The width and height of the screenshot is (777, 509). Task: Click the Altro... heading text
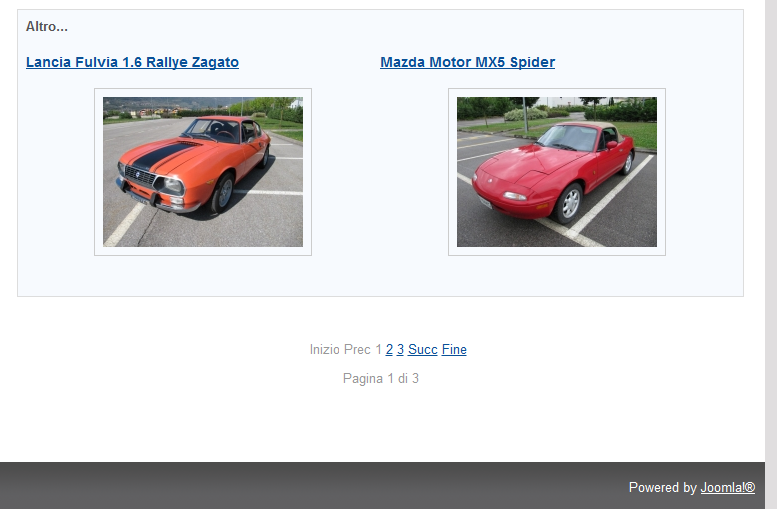(47, 27)
